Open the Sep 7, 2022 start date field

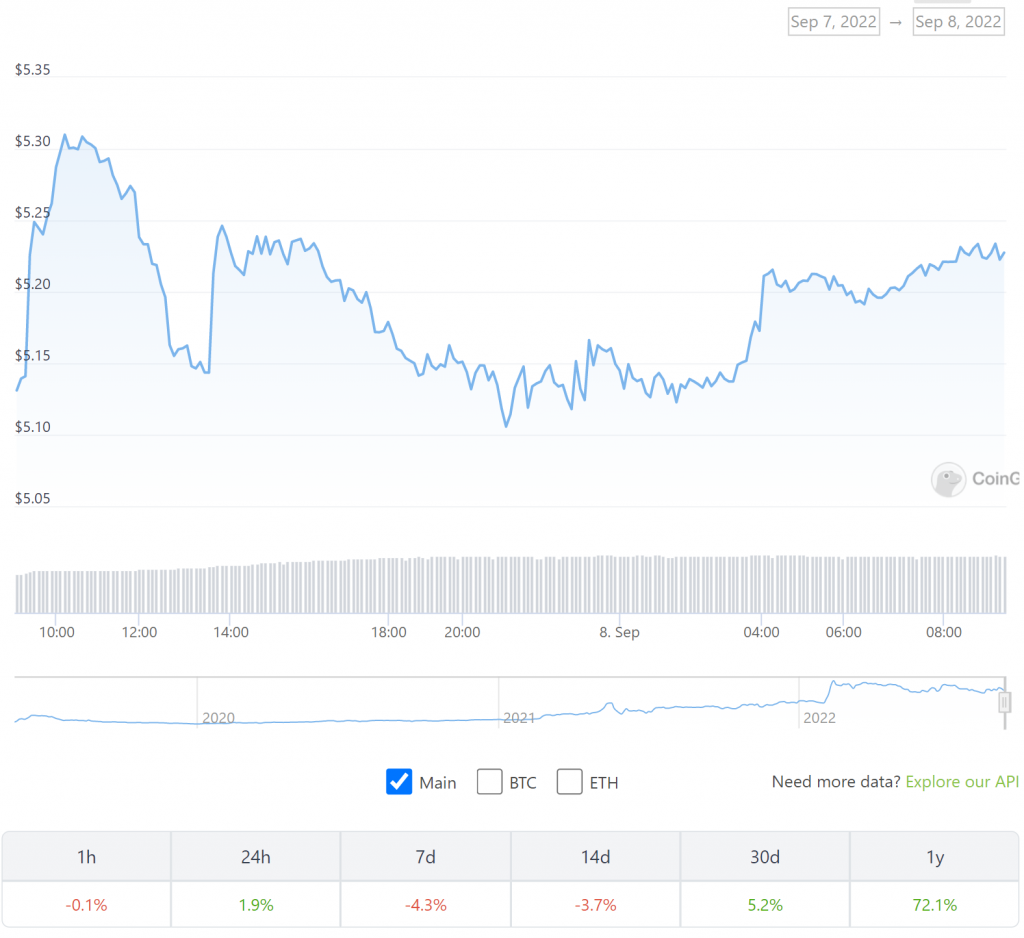(833, 22)
